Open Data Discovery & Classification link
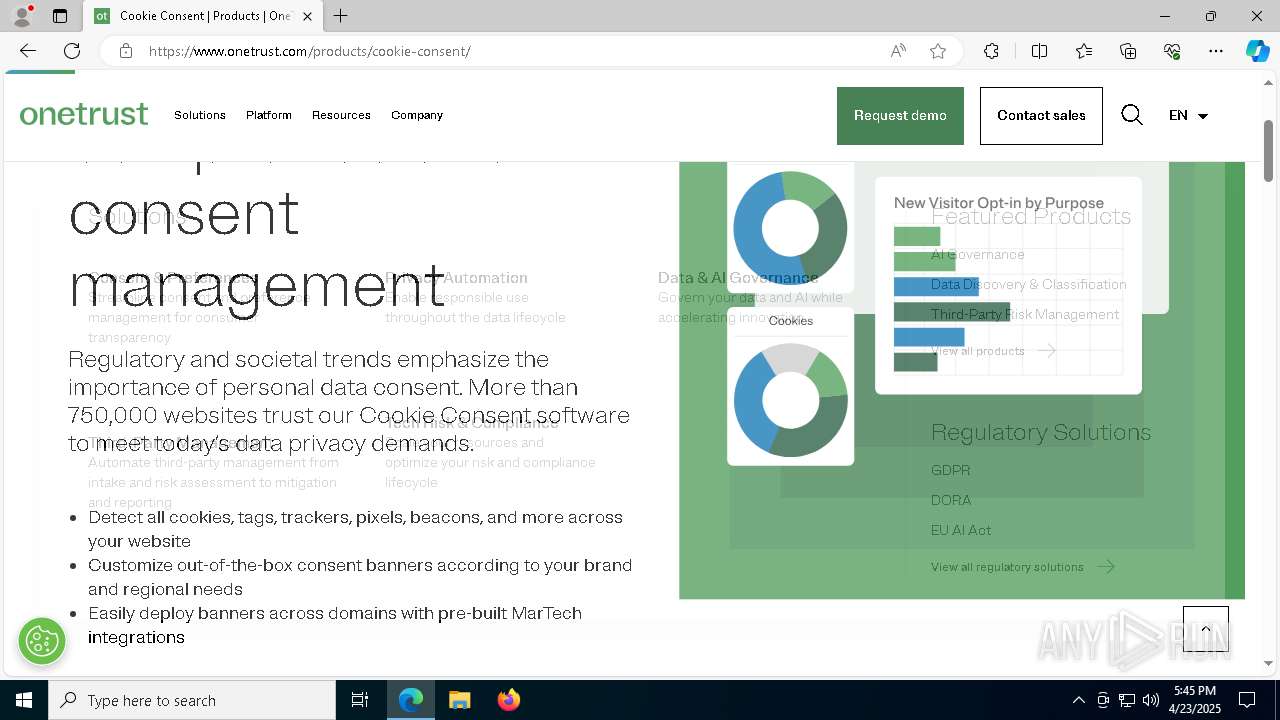This screenshot has height=720, width=1280. click(x=1028, y=285)
